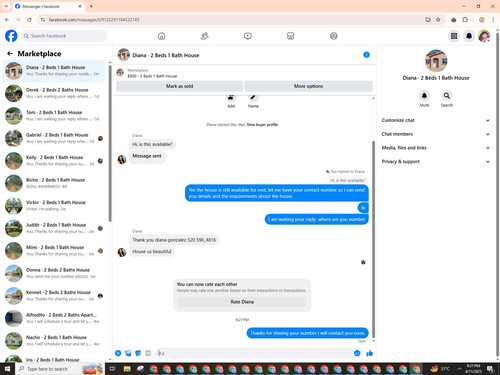500x375 pixels.
Task: Click Rate Diana button
Action: tap(242, 302)
